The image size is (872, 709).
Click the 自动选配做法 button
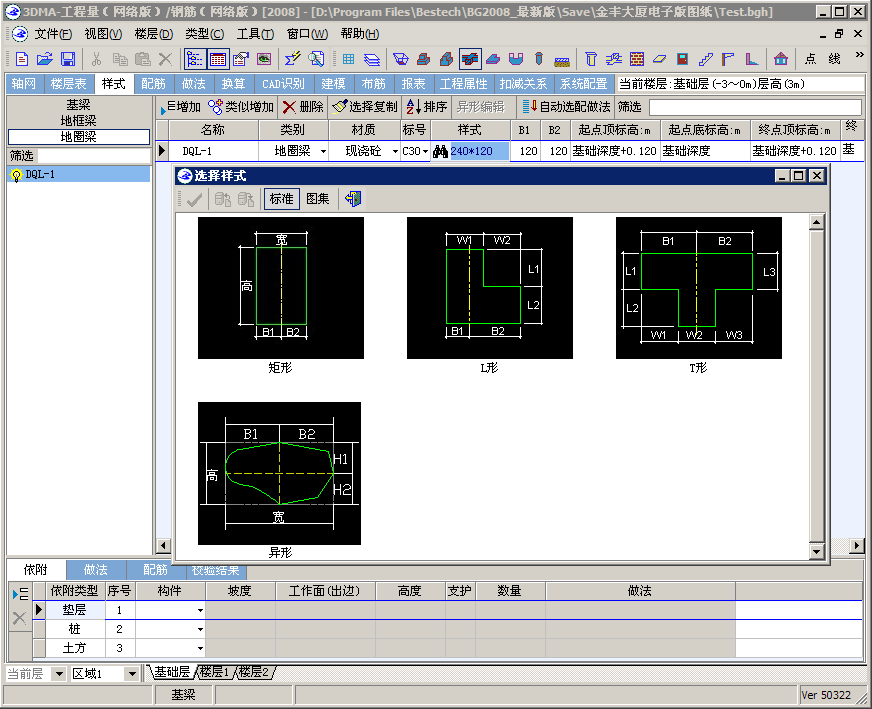(566, 107)
